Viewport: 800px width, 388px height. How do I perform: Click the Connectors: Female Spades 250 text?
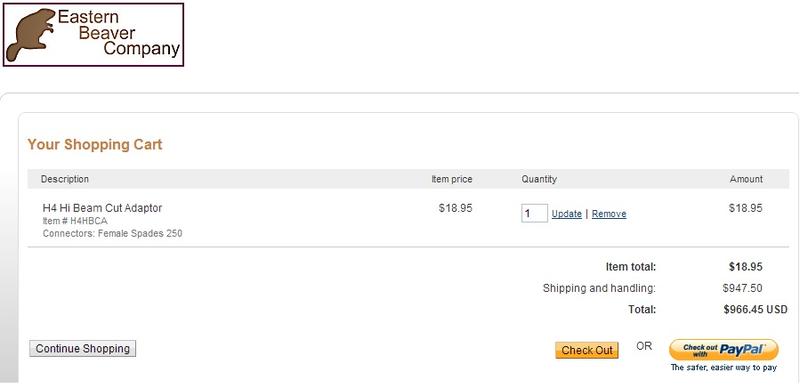112,233
